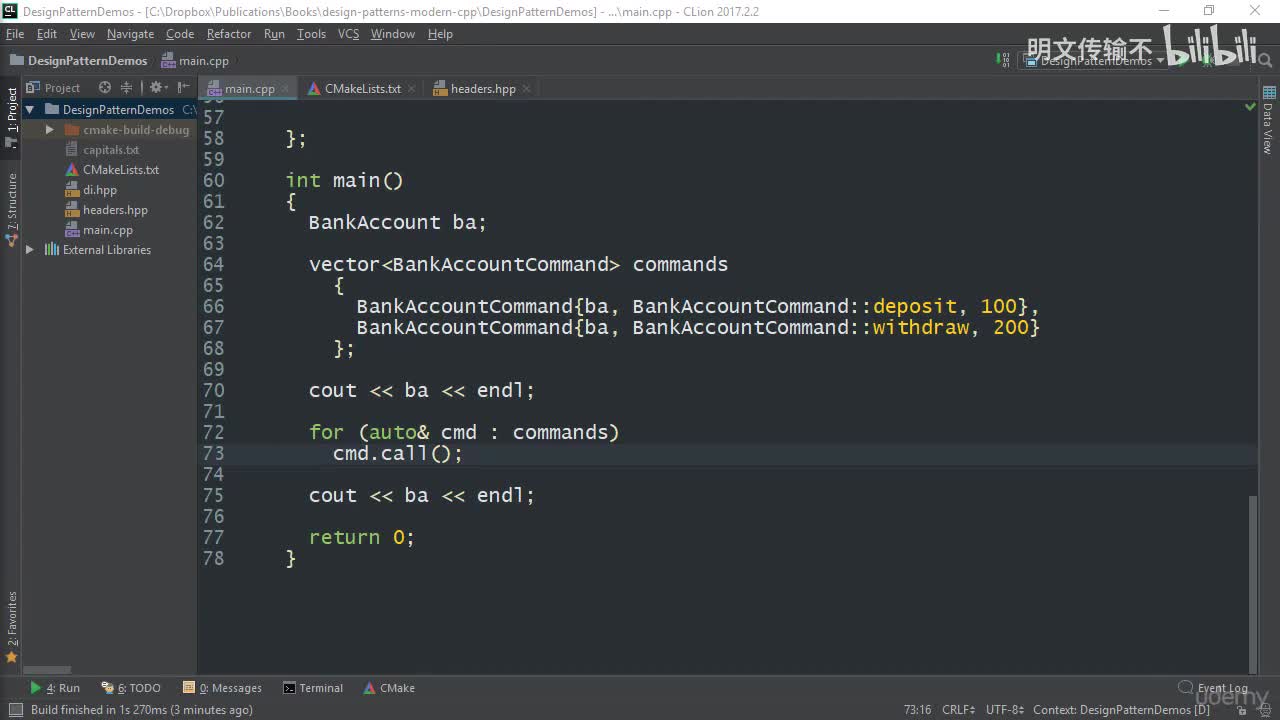Close the main.cpp editor tab

click(x=285, y=88)
